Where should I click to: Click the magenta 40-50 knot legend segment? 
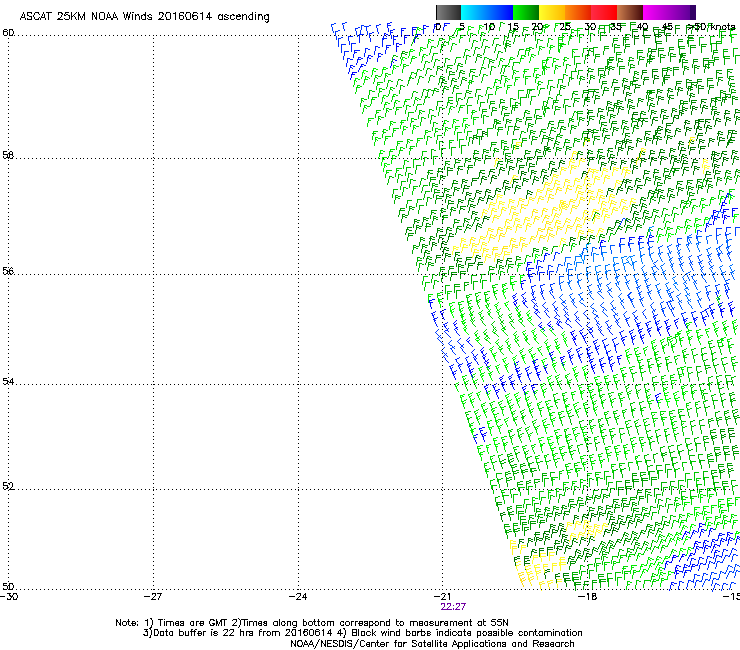[669, 12]
